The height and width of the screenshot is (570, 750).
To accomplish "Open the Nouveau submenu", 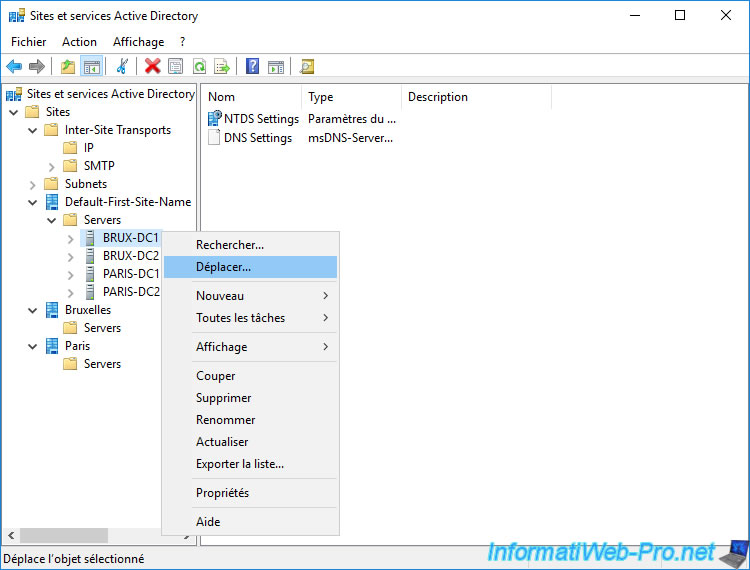I will coord(220,296).
